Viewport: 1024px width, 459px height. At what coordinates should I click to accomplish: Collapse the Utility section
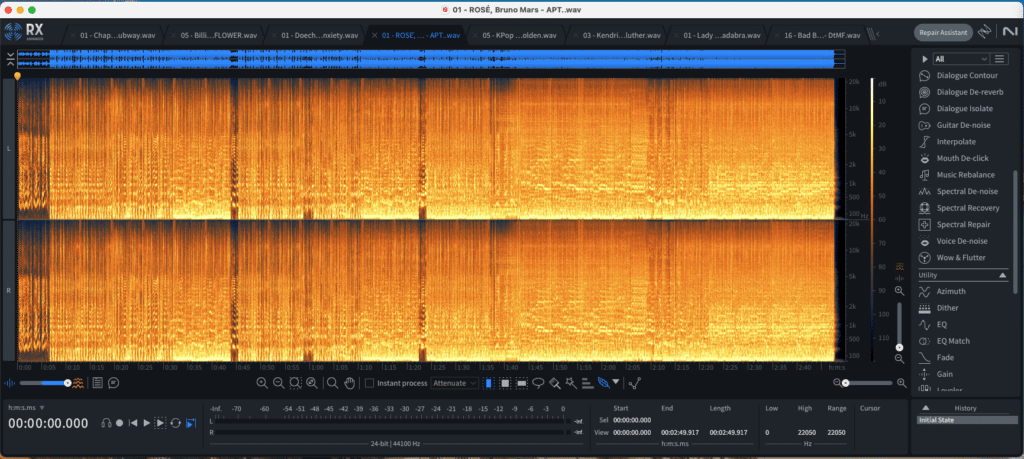pos(1003,276)
